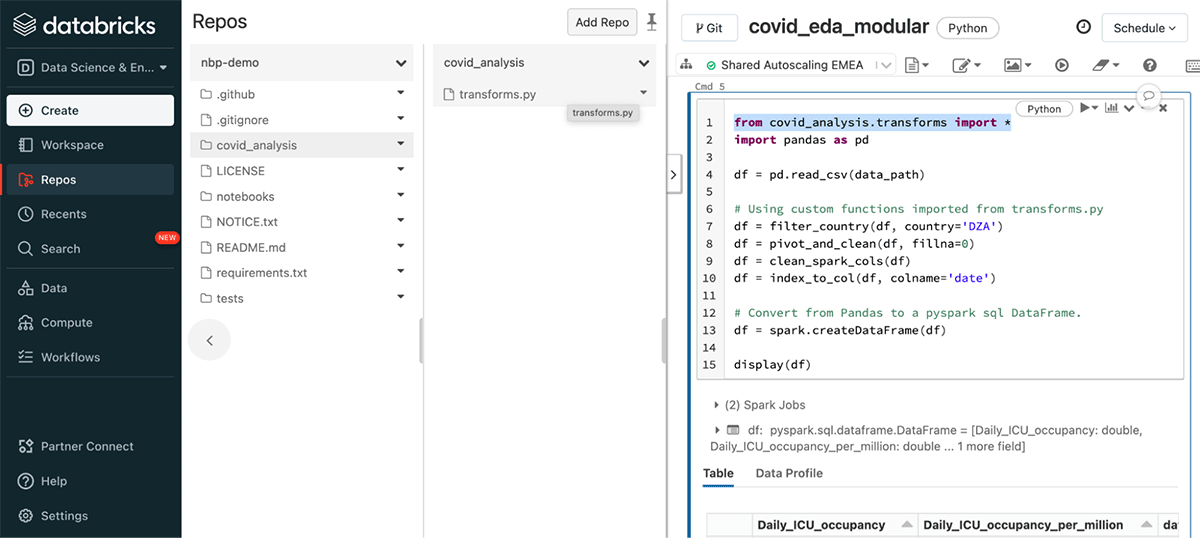Click the cell dashboard chart icon
Viewport: 1200px width, 538px height.
tap(1112, 108)
